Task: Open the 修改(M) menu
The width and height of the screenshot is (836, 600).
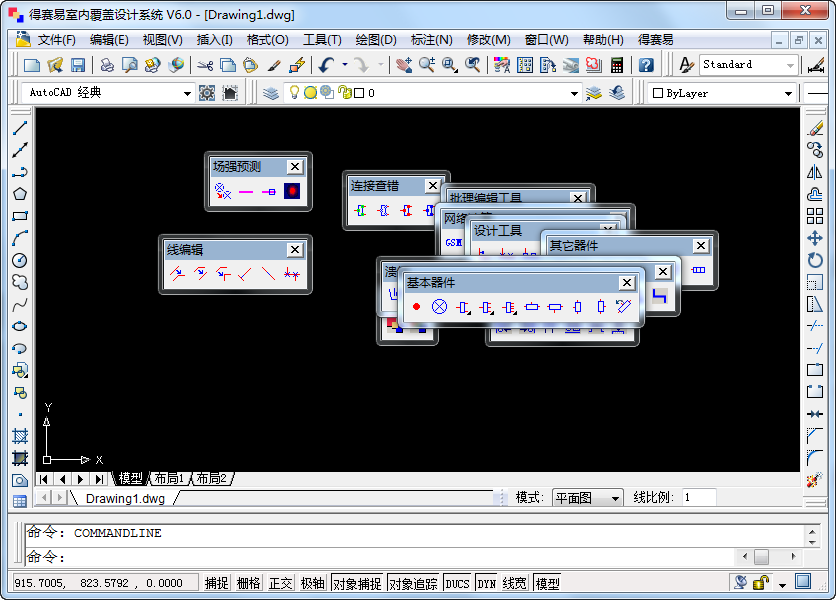Action: (x=488, y=40)
